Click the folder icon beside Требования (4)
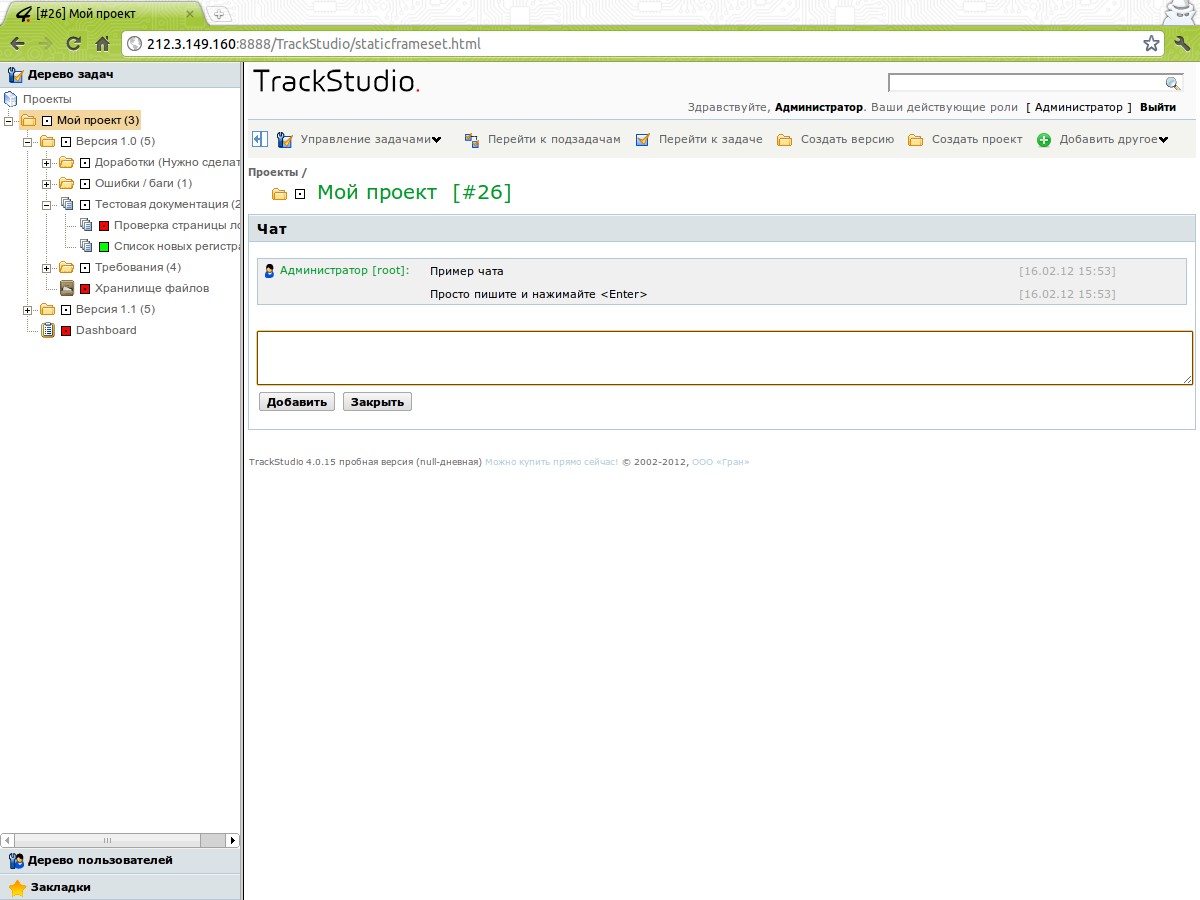The width and height of the screenshot is (1200, 900). (66, 267)
